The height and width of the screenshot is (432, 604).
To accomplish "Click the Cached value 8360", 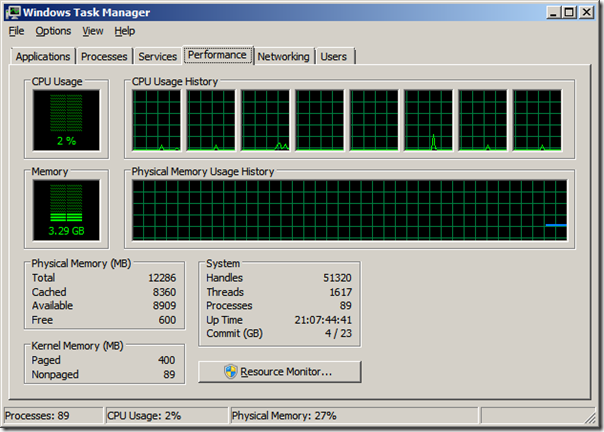I will pos(164,292).
